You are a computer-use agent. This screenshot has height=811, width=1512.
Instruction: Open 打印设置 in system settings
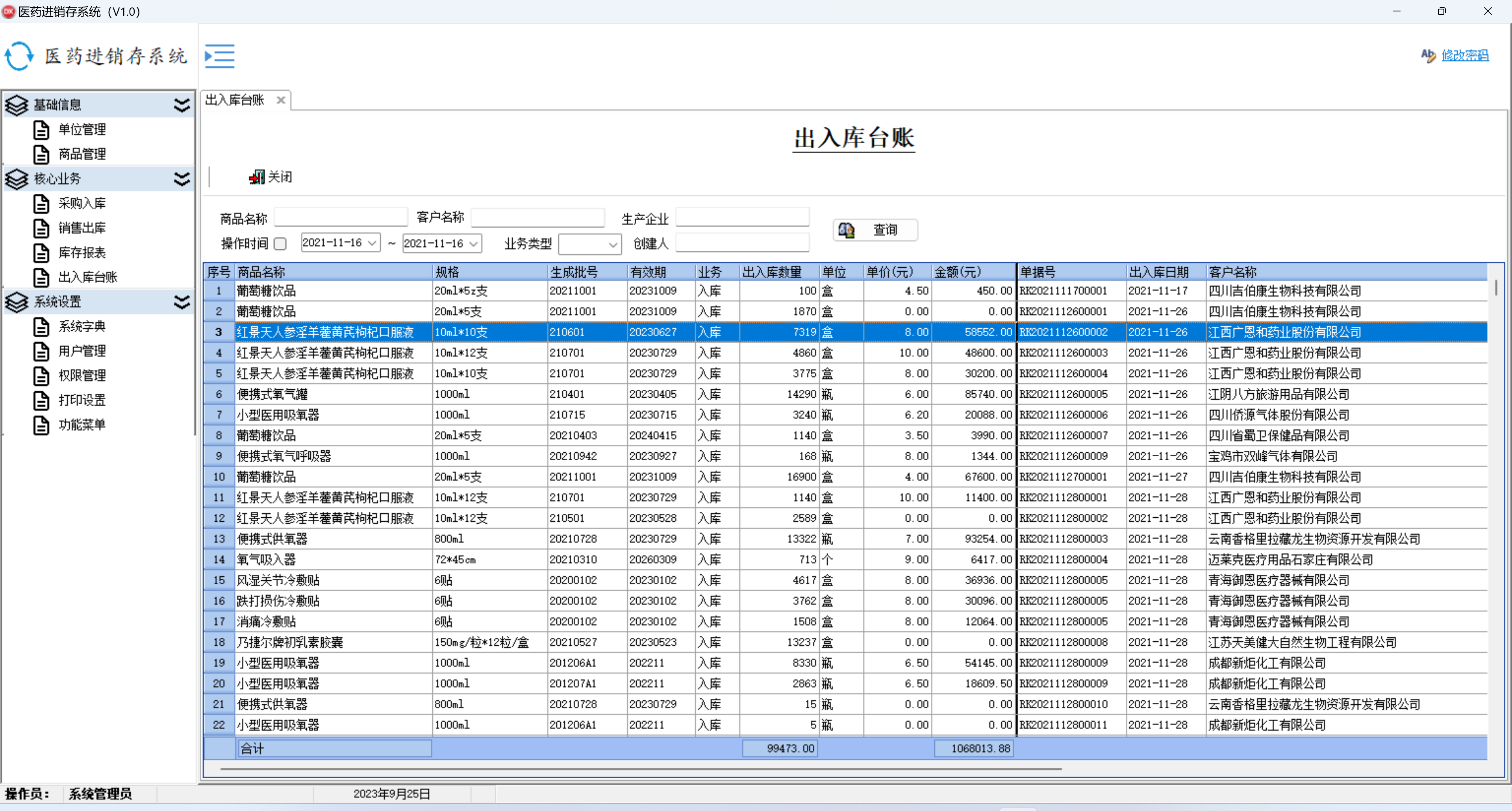(x=82, y=400)
